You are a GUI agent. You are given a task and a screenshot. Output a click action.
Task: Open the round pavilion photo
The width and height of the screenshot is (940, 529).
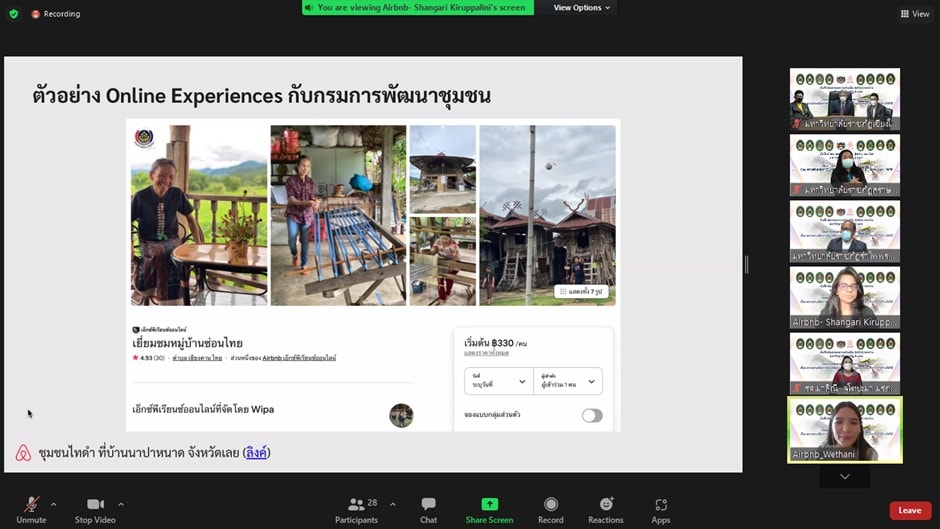tap(442, 169)
